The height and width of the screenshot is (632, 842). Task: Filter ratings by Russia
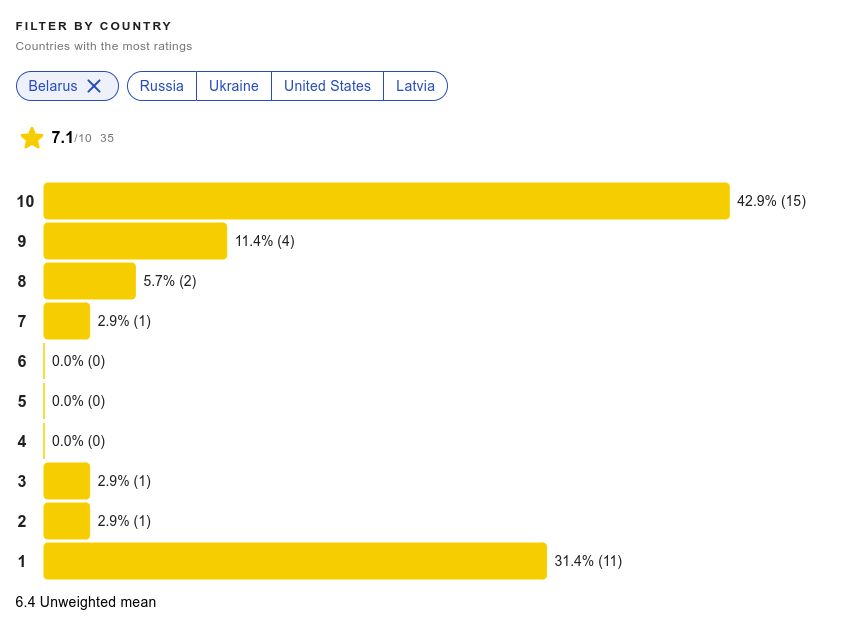pos(162,86)
